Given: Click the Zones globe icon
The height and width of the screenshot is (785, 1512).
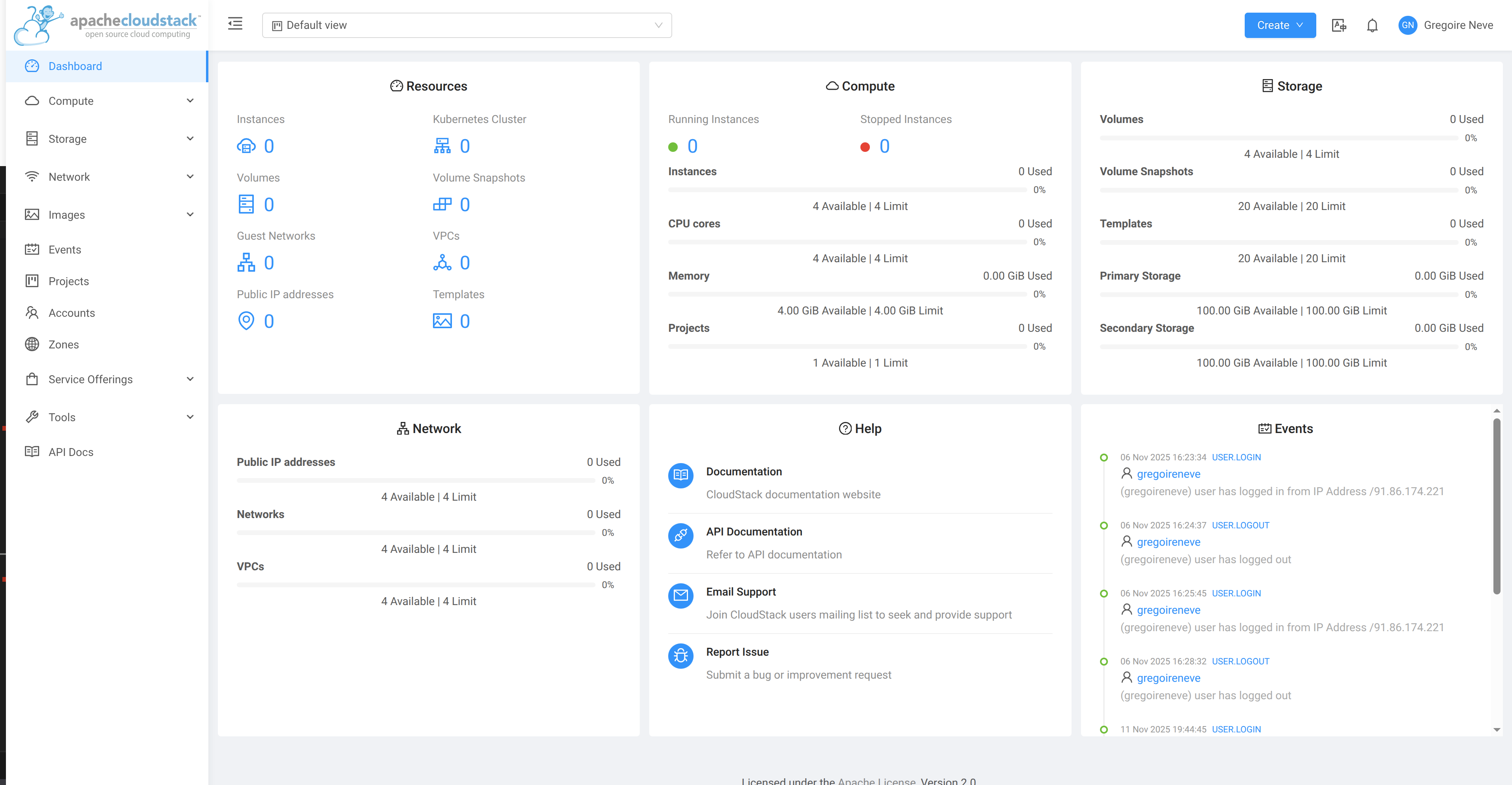Looking at the screenshot, I should 32,344.
